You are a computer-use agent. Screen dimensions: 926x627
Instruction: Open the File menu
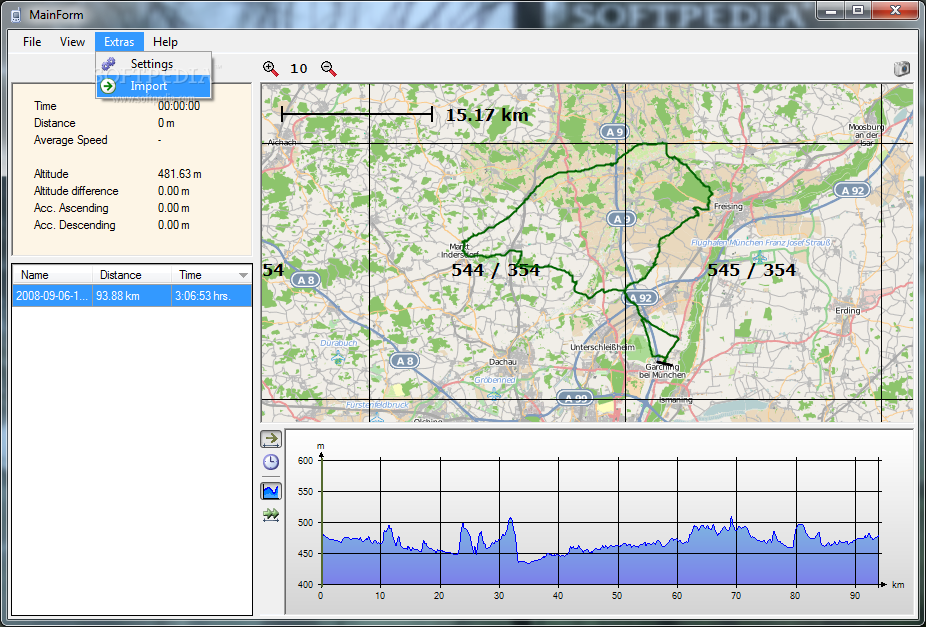(x=32, y=42)
